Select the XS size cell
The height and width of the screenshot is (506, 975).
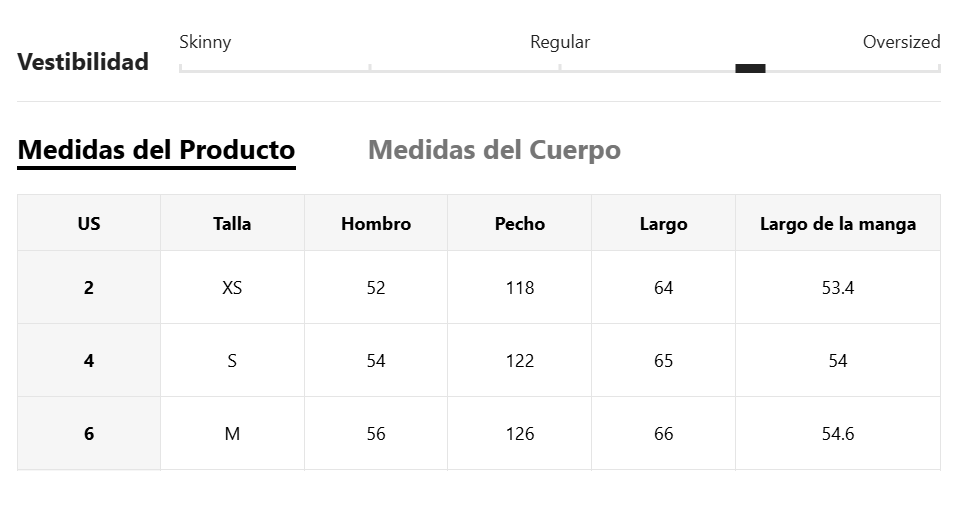pyautogui.click(x=232, y=288)
